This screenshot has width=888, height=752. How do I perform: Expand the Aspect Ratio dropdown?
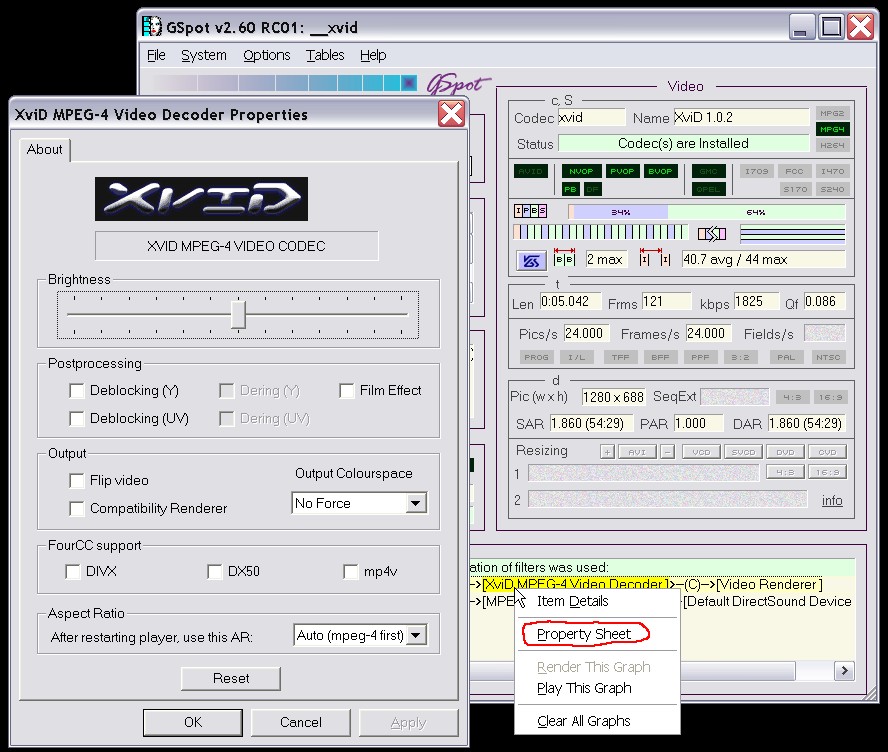point(416,635)
